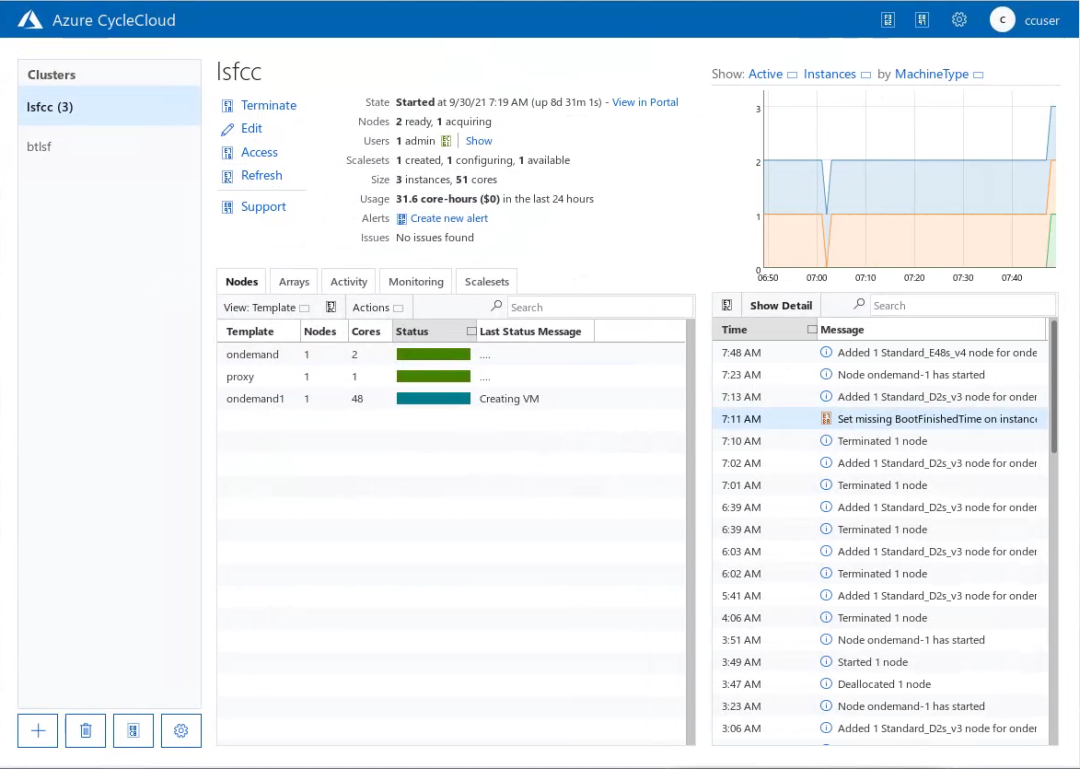Open the gear button below the clusters list
The height and width of the screenshot is (769, 1080).
(181, 730)
